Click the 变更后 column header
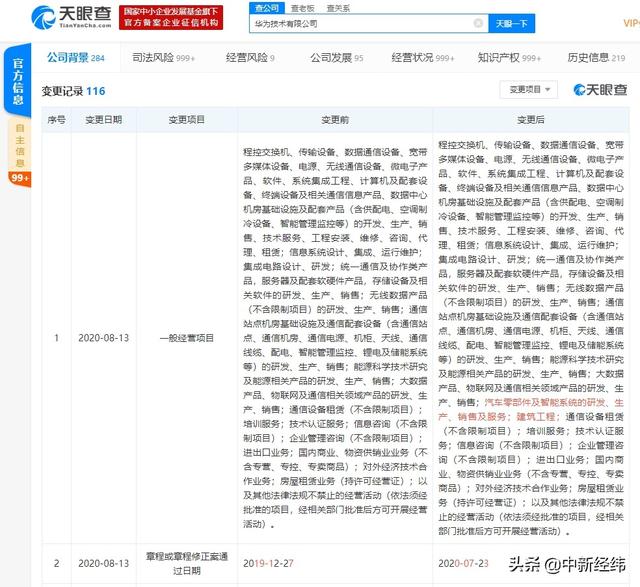 531,120
